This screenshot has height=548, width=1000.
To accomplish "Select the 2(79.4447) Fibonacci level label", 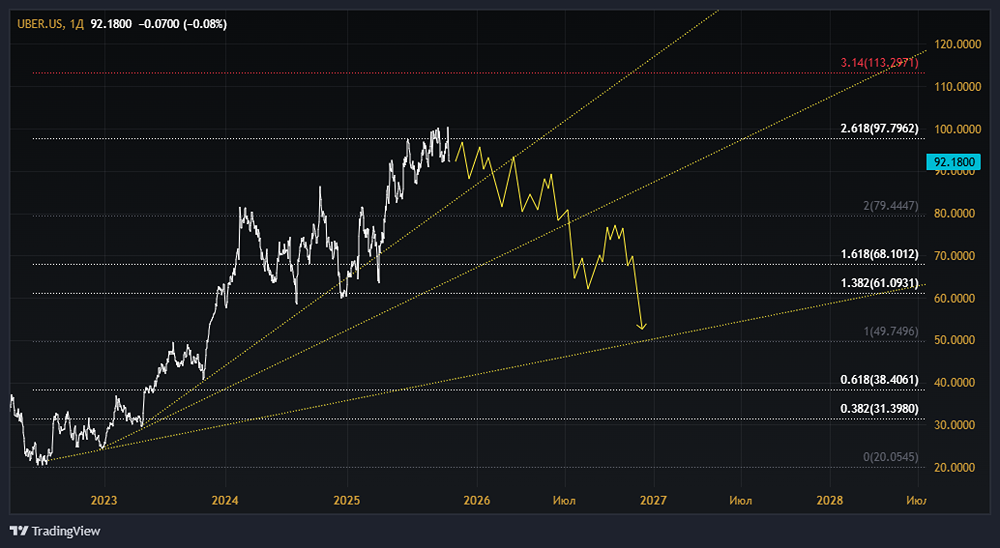I will pyautogui.click(x=891, y=206).
